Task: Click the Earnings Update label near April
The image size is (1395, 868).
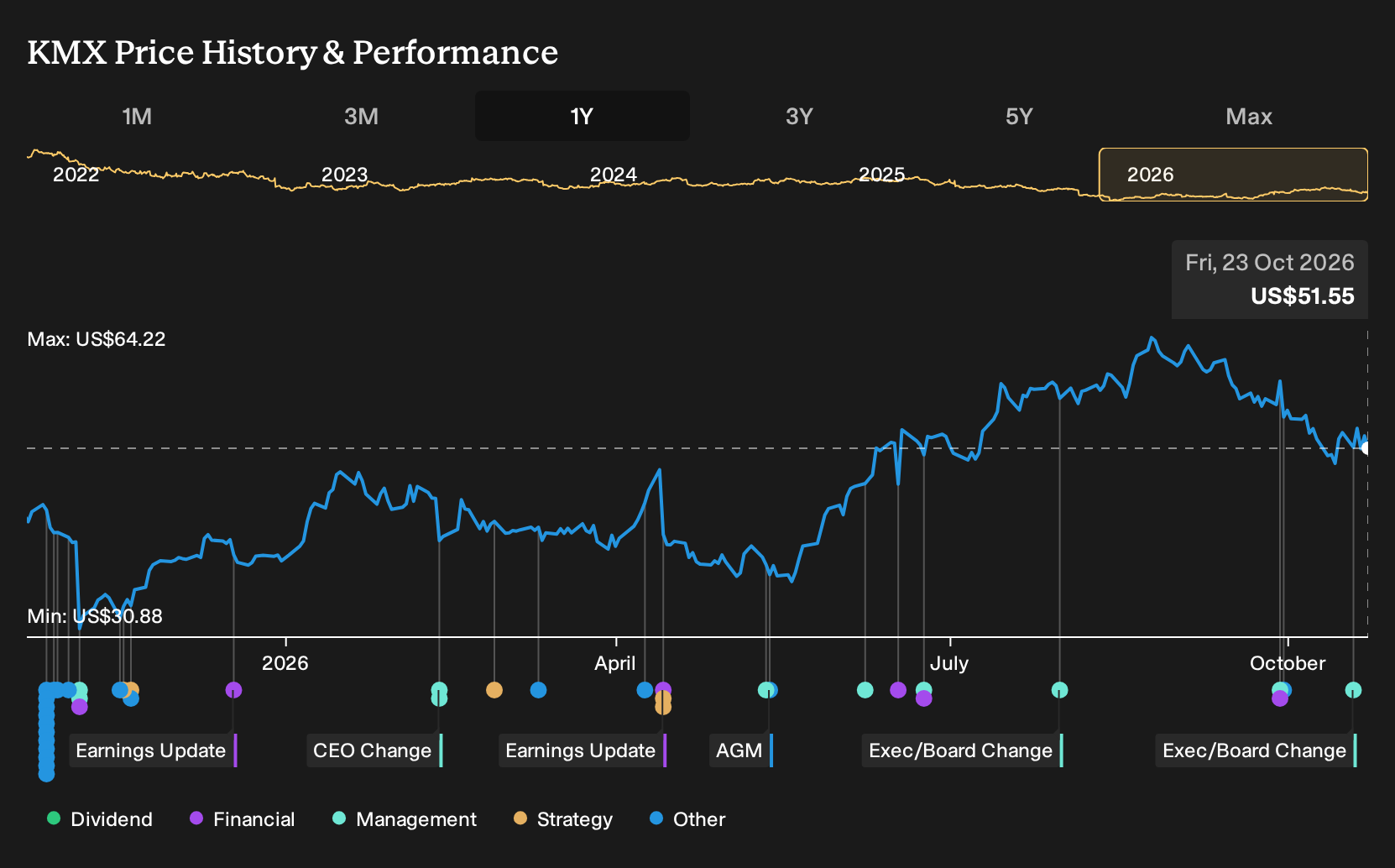Action: 583,750
